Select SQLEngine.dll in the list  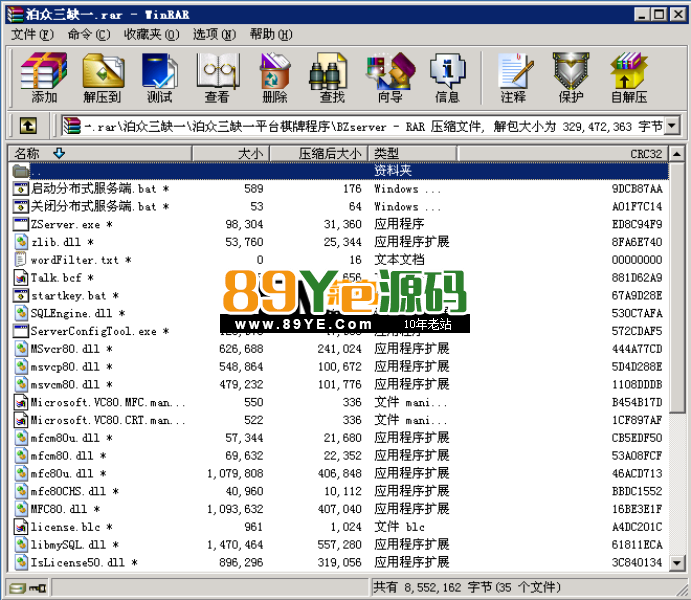[x=338, y=313]
